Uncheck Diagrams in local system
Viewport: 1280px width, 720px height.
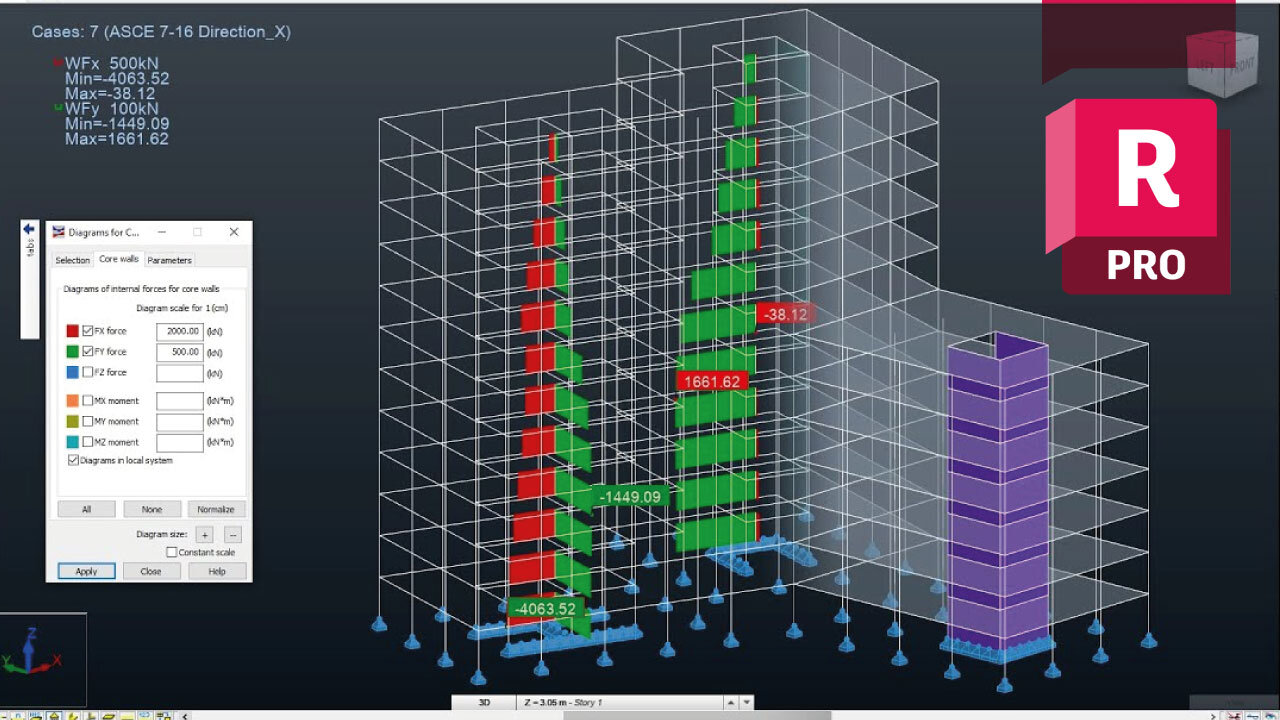point(71,461)
